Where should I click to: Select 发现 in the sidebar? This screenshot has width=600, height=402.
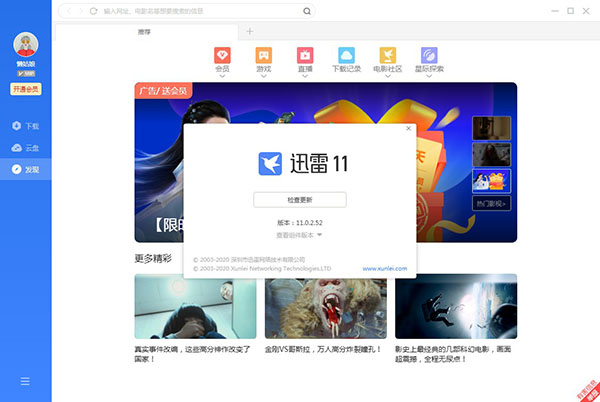[x=26, y=169]
